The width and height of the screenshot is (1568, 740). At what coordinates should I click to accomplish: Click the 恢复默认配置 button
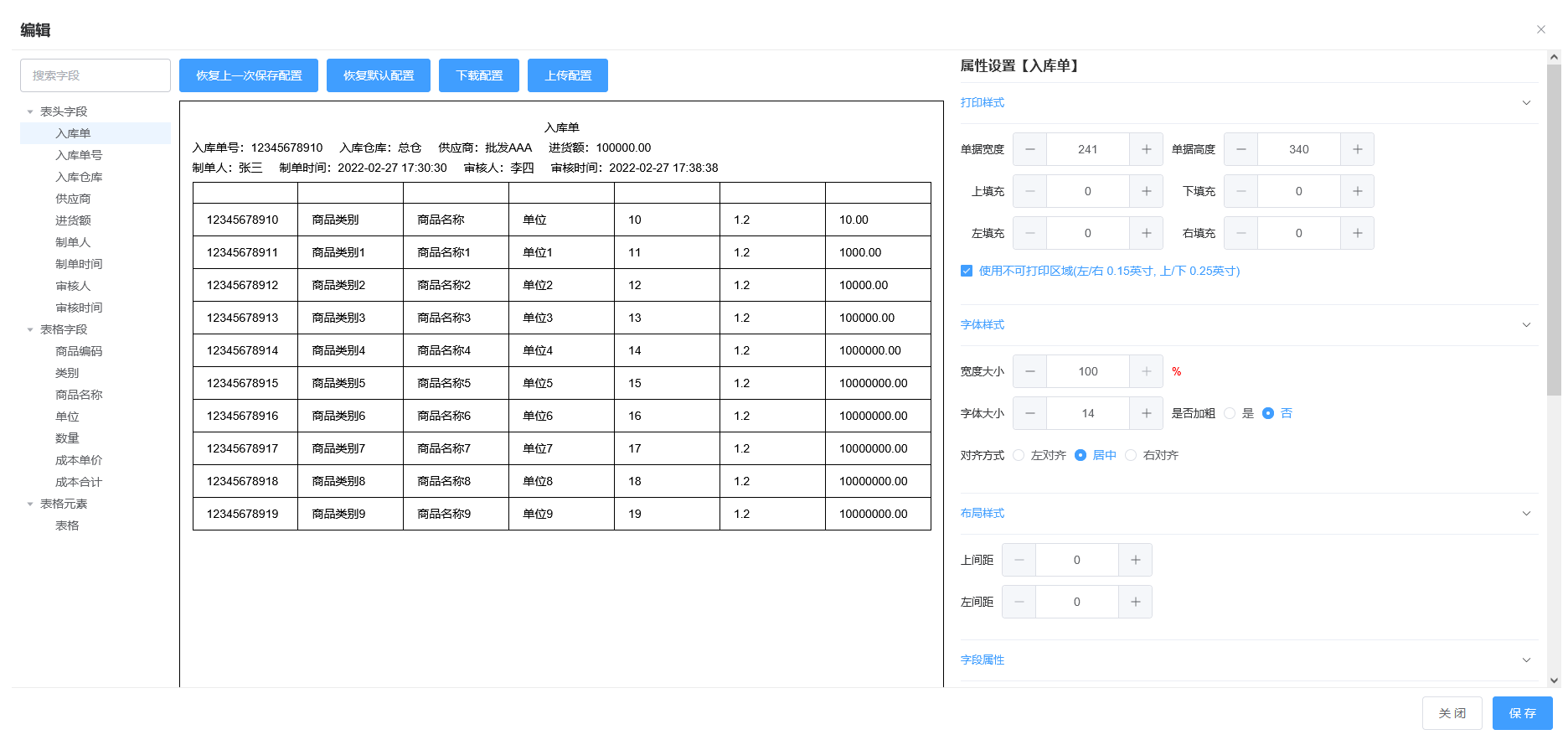(379, 75)
